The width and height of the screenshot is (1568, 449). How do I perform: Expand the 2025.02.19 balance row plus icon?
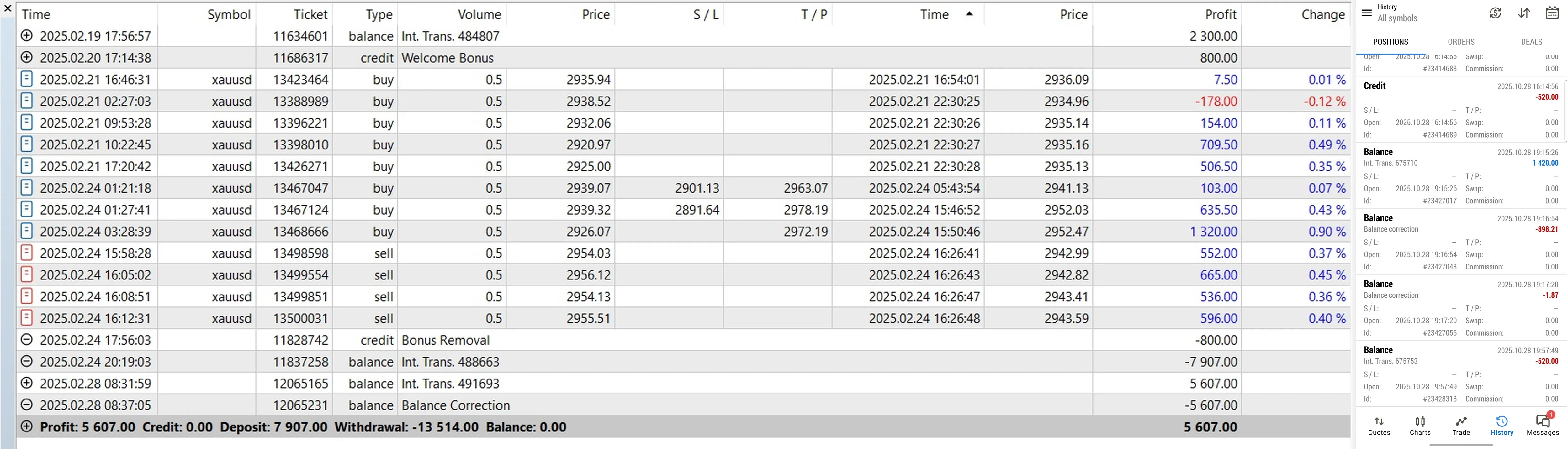pos(26,36)
